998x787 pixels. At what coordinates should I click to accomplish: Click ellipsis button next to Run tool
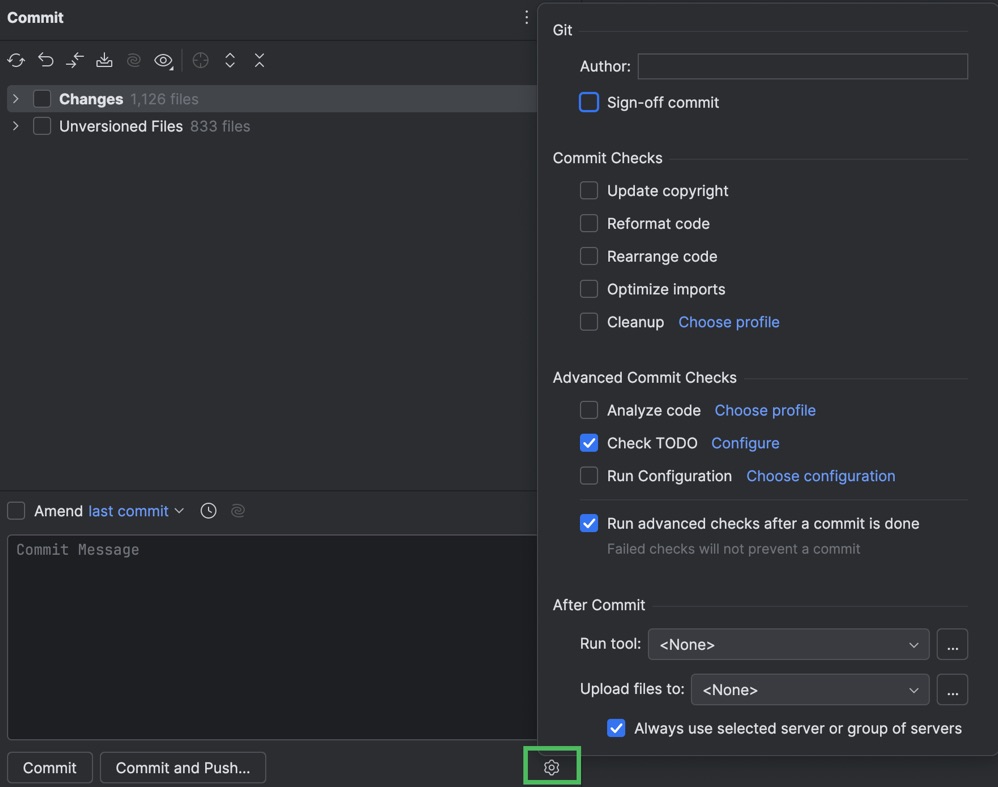(x=952, y=644)
